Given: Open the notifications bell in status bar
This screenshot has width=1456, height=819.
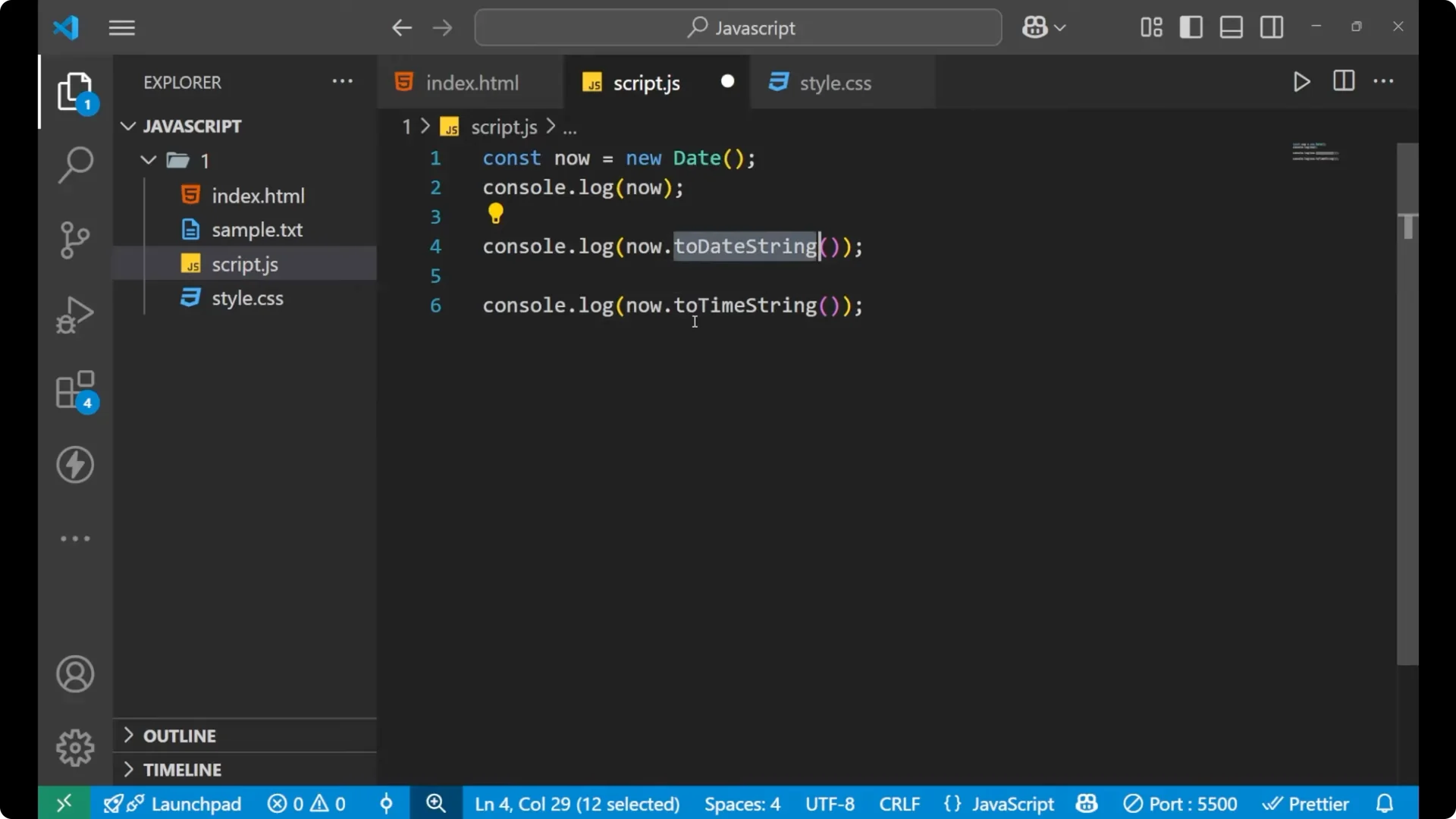Looking at the screenshot, I should coord(1385,803).
